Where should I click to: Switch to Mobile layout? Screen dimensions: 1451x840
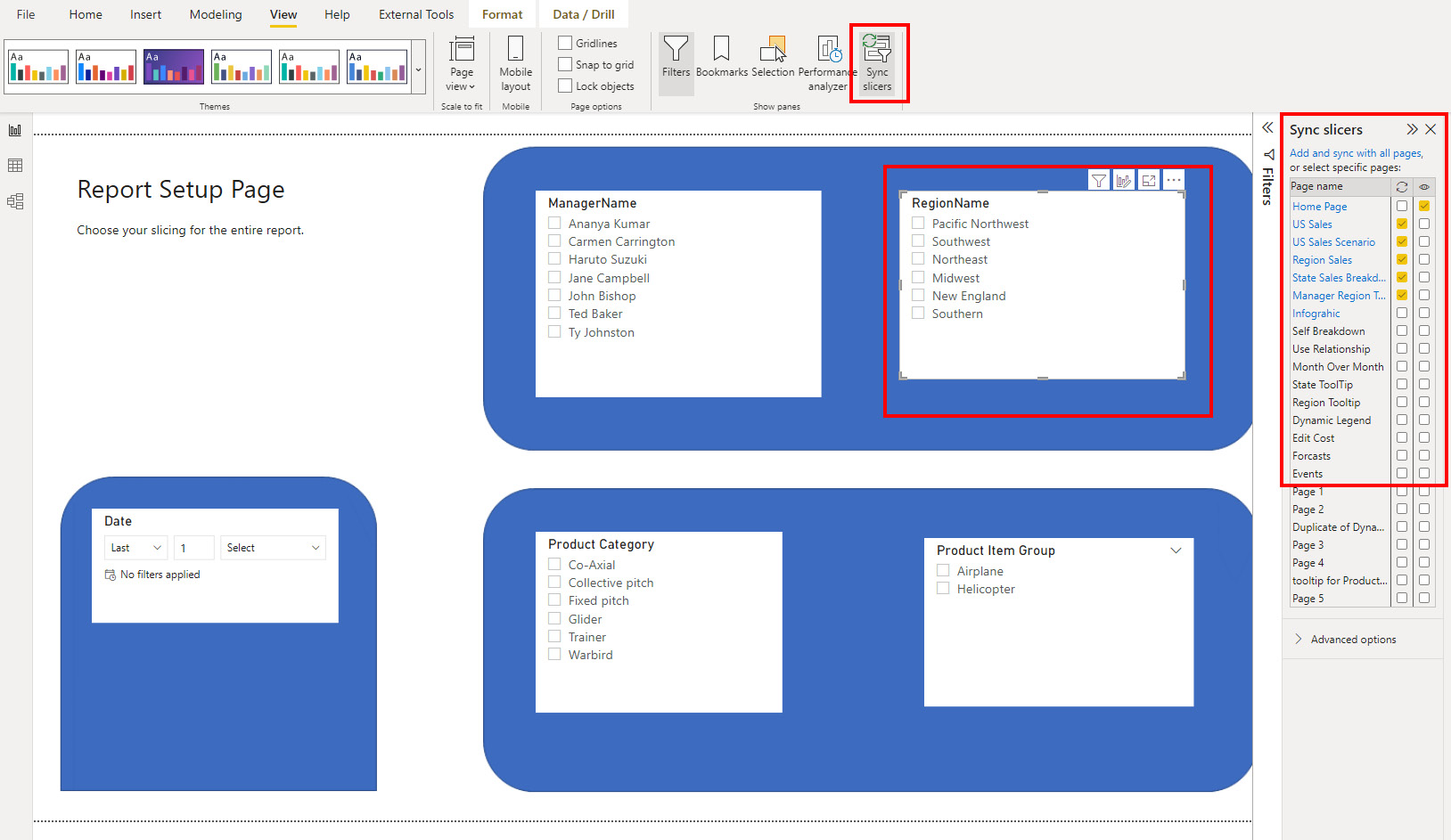pos(515,64)
